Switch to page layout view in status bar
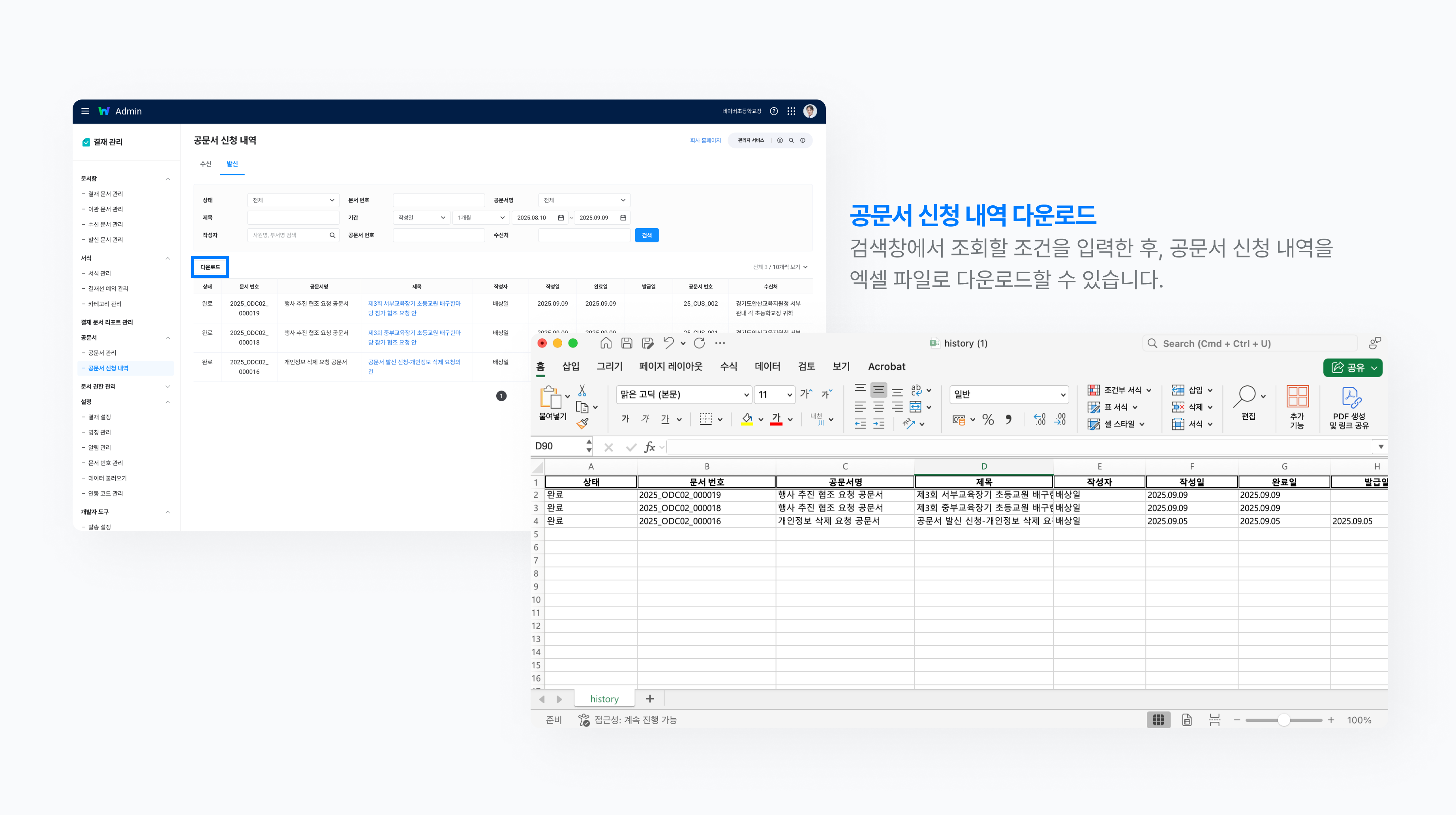Image resolution: width=1456 pixels, height=815 pixels. point(1186,719)
